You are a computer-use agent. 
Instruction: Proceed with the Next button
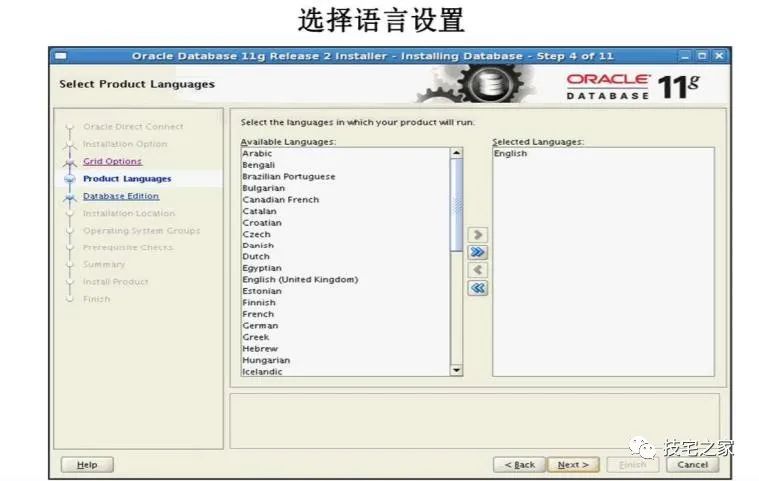click(x=573, y=465)
